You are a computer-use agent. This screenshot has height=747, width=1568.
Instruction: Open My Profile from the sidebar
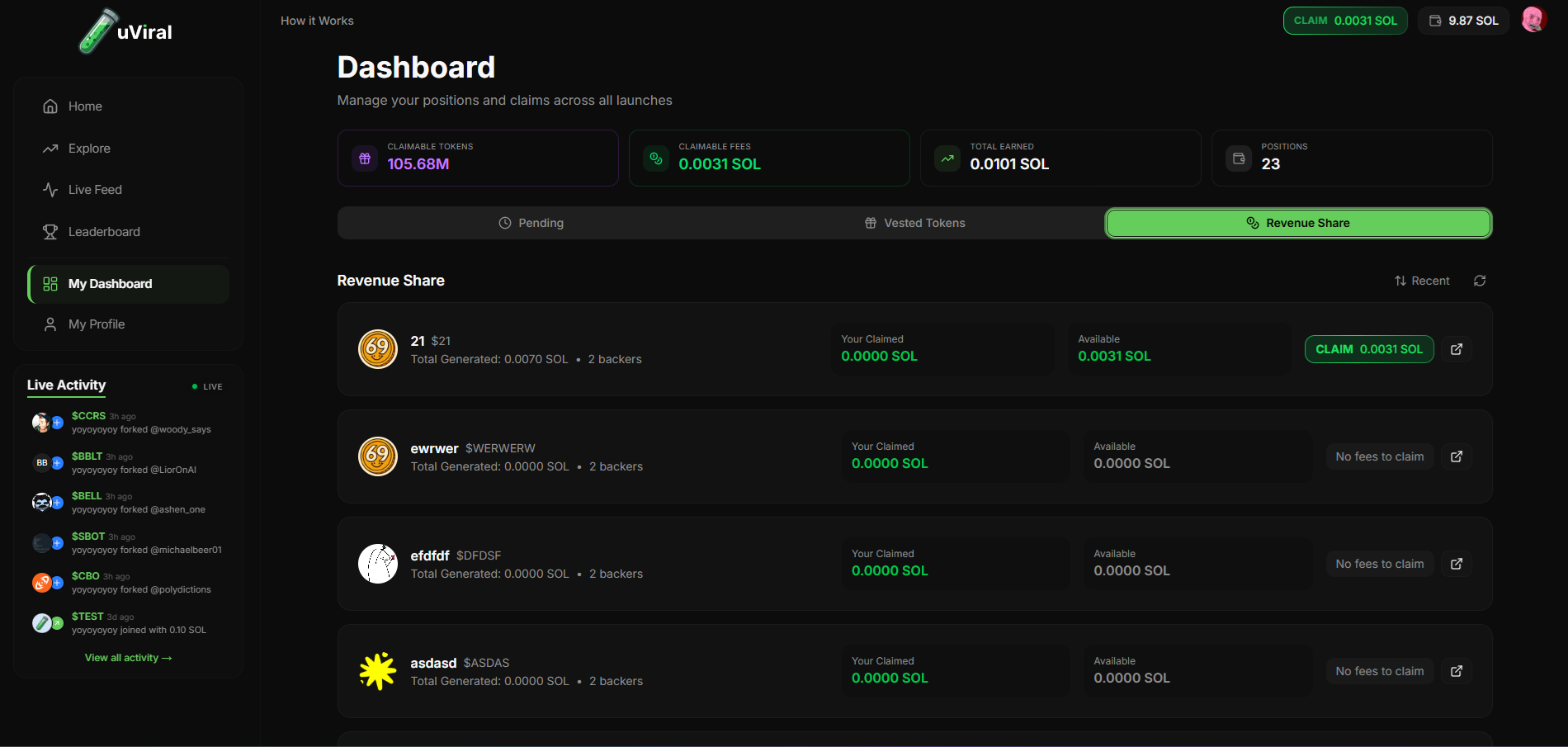click(96, 324)
